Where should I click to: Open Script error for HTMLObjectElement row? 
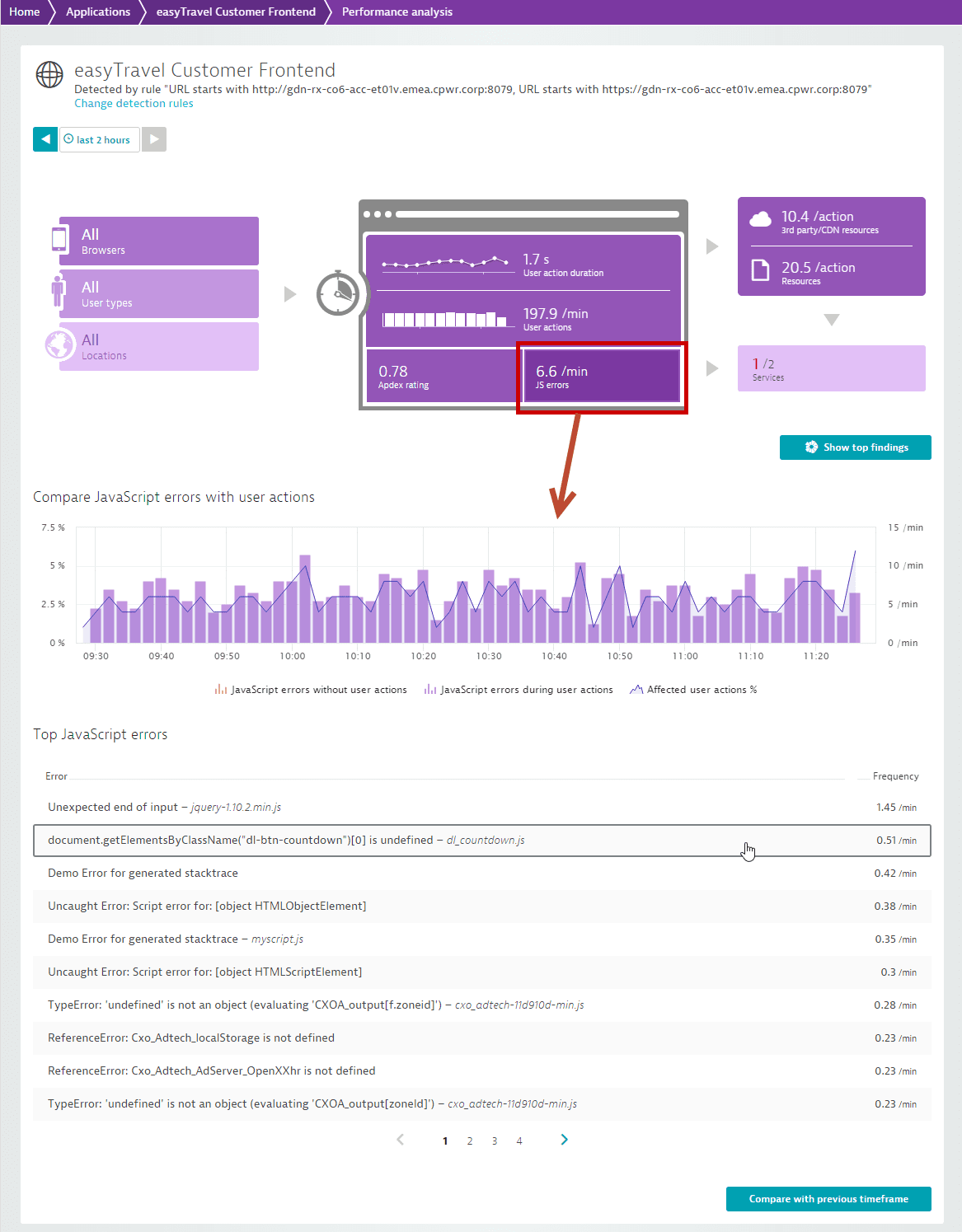(x=482, y=906)
